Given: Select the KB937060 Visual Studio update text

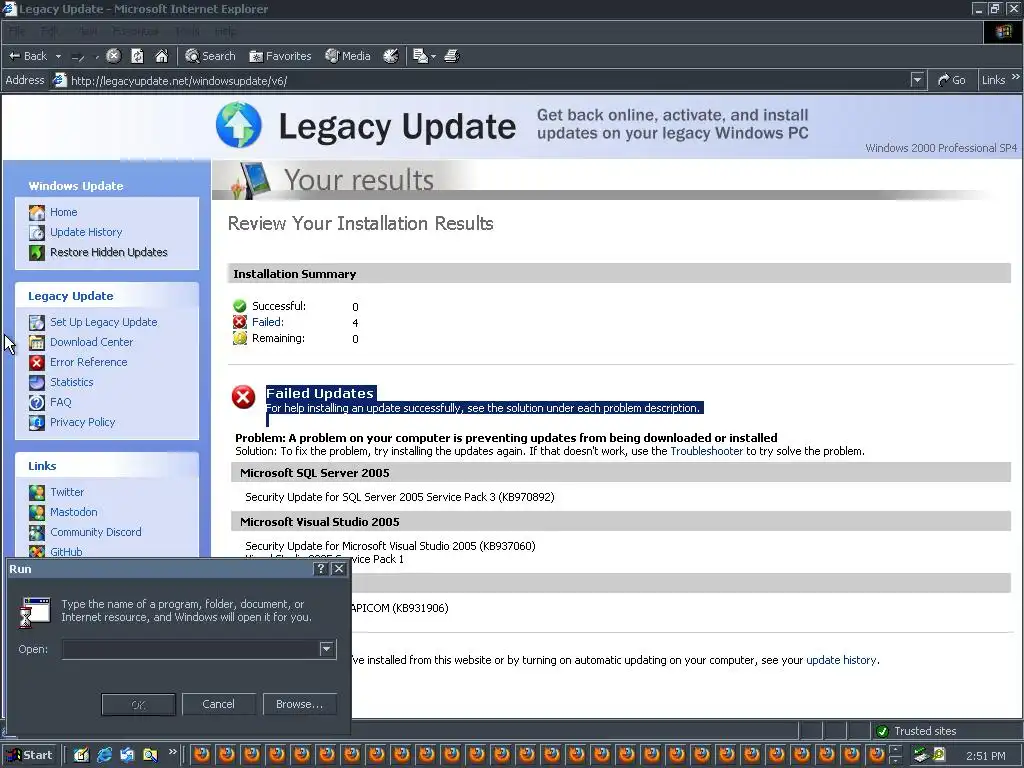Looking at the screenshot, I should 390,546.
